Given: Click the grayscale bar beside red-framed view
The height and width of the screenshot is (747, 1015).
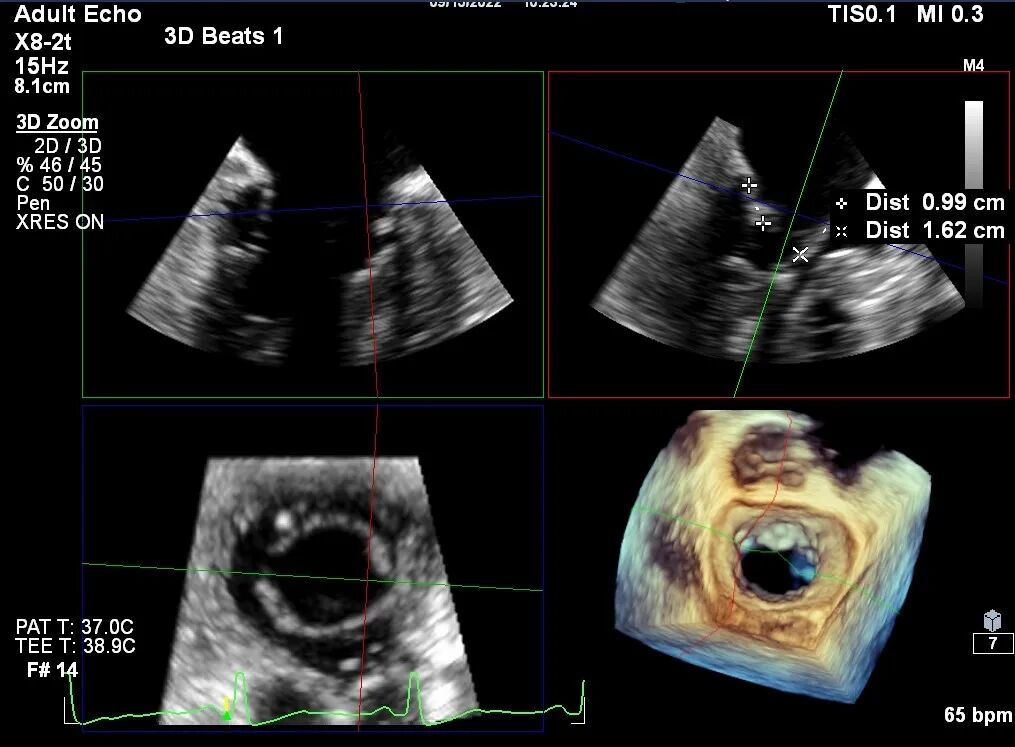Looking at the screenshot, I should (974, 204).
